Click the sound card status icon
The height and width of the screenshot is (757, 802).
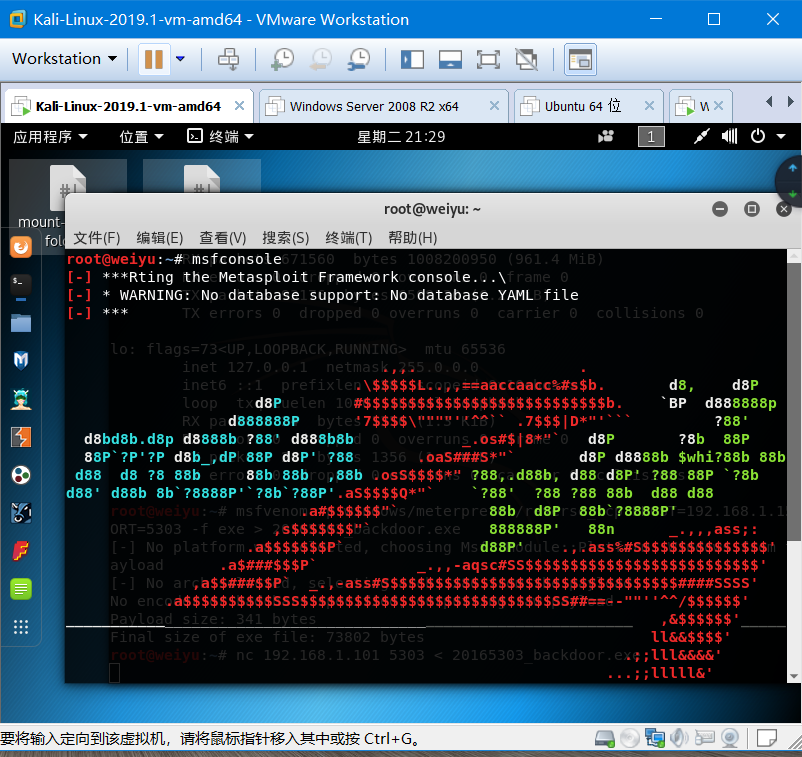[679, 739]
